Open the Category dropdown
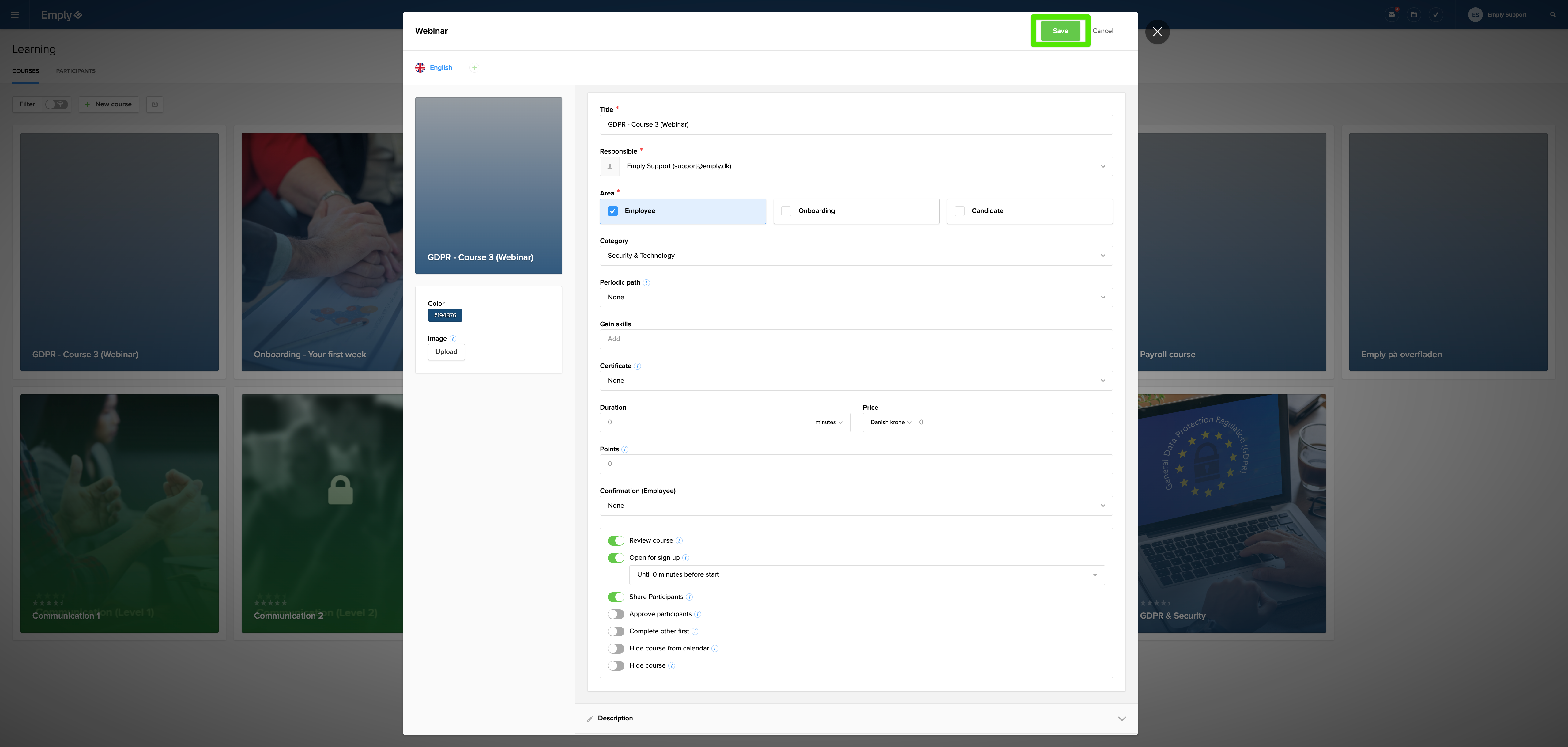Screen dimensions: 1568x747 855,256
